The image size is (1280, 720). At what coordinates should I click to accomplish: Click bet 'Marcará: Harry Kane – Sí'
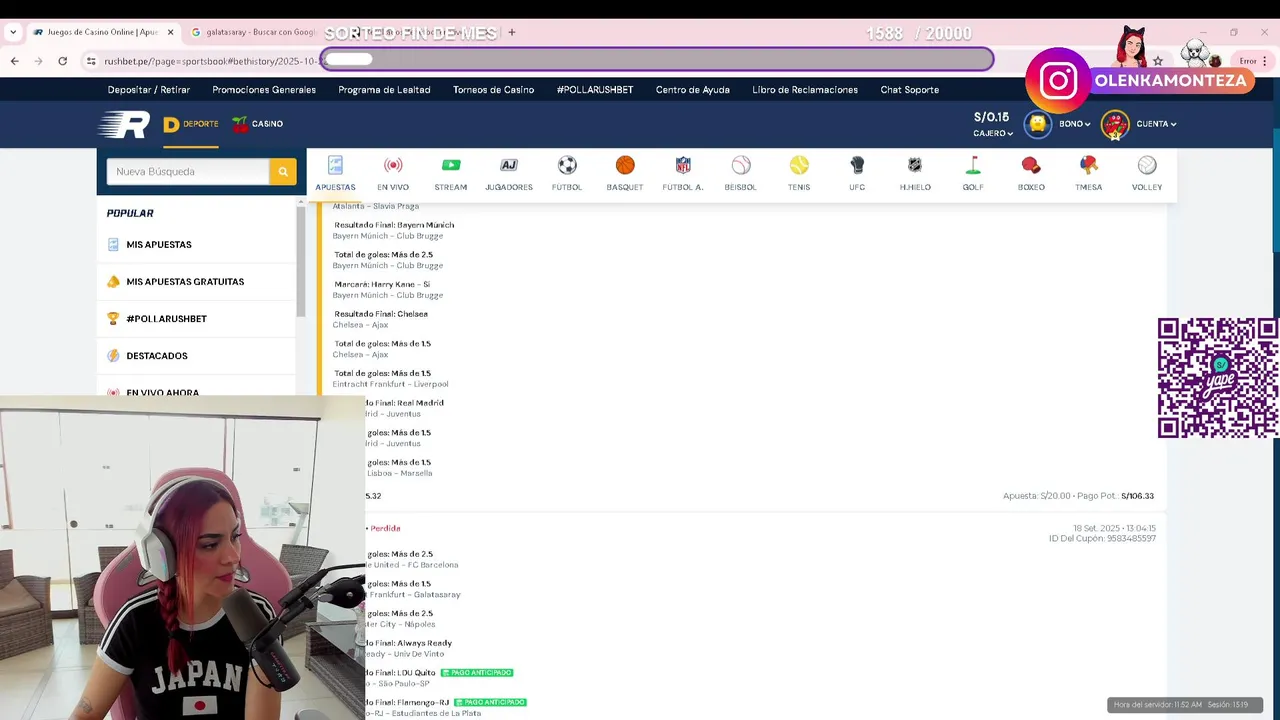coord(382,284)
